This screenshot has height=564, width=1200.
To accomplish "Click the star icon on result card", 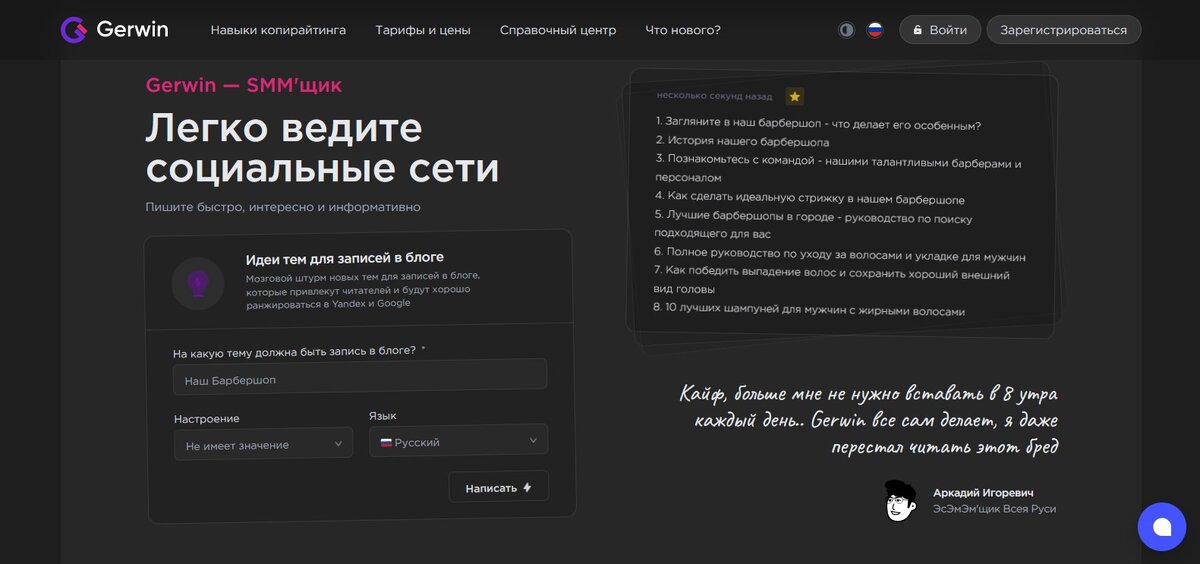I will pos(795,96).
